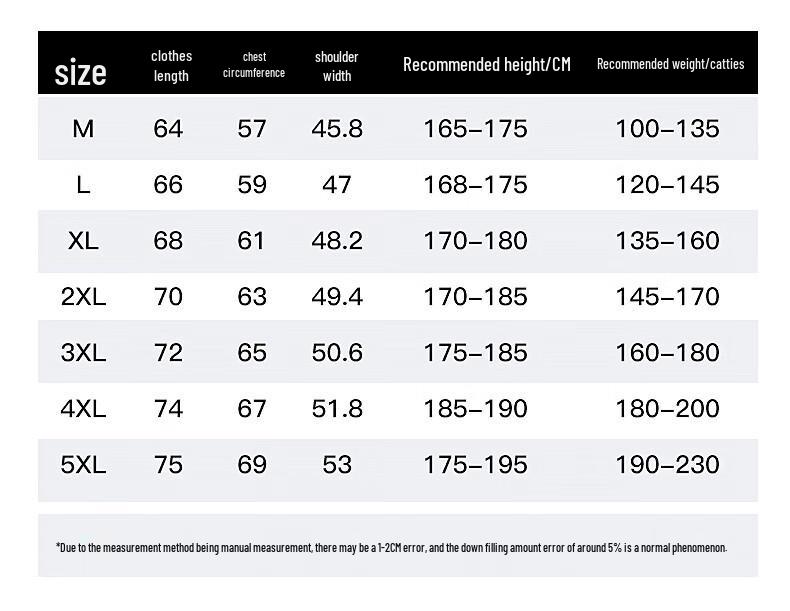The width and height of the screenshot is (790, 611).
Task: Select the XL size row label
Action: [x=83, y=241]
